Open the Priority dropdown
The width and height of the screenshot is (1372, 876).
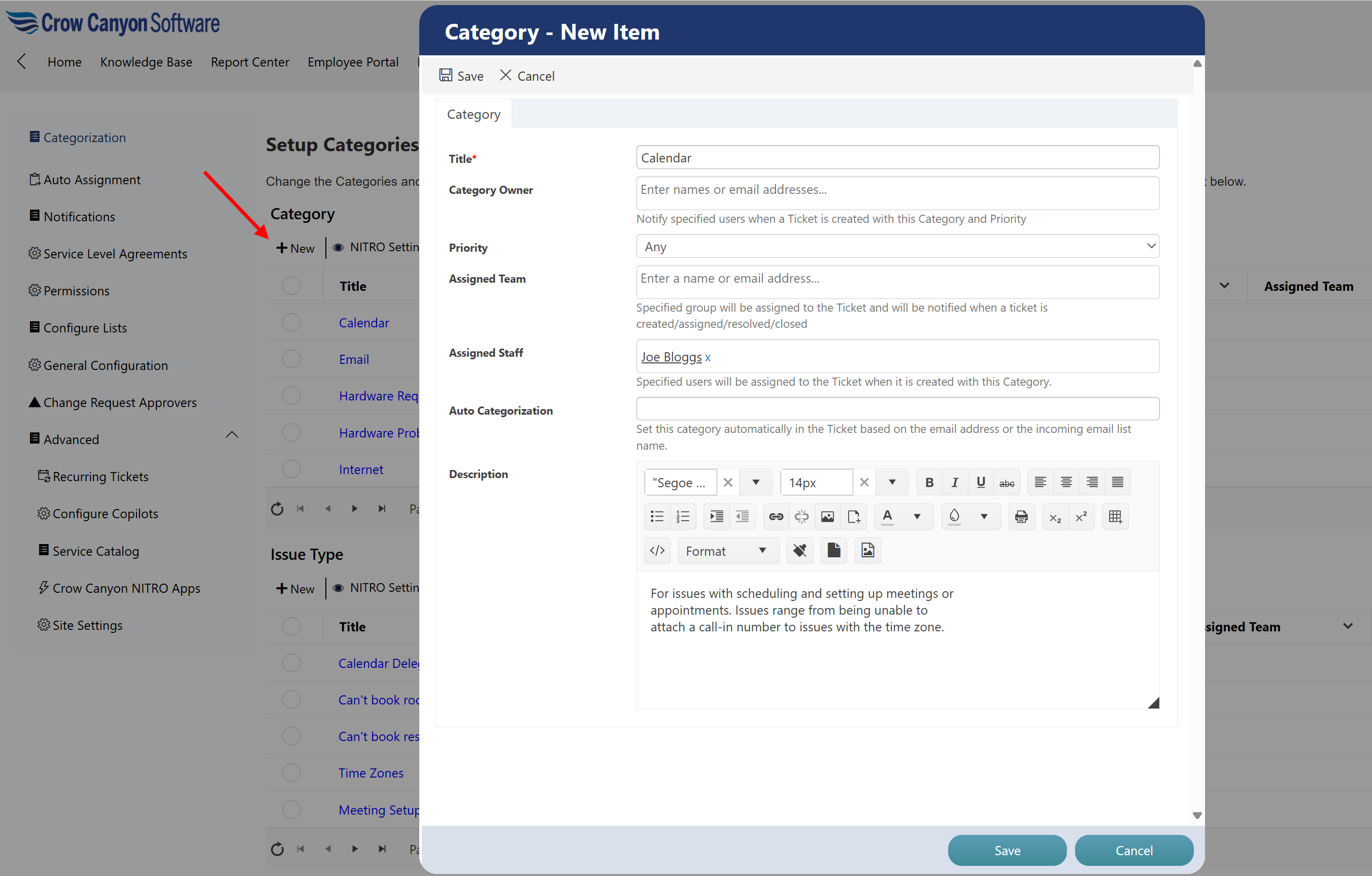(x=897, y=247)
